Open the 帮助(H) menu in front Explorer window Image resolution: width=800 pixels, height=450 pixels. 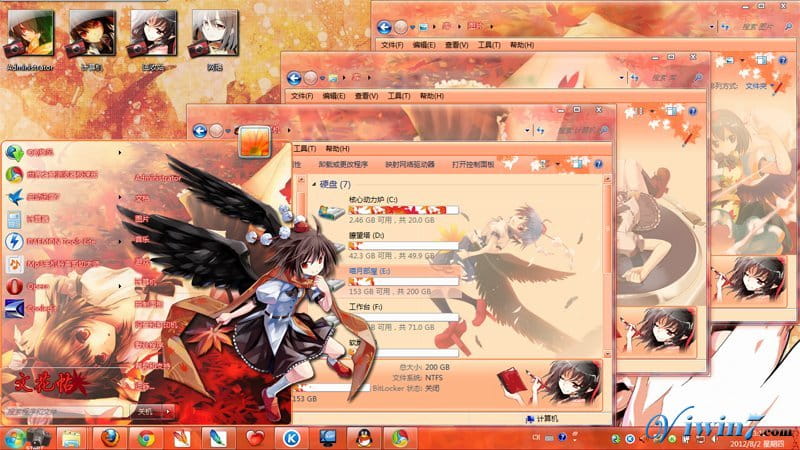pyautogui.click(x=336, y=147)
